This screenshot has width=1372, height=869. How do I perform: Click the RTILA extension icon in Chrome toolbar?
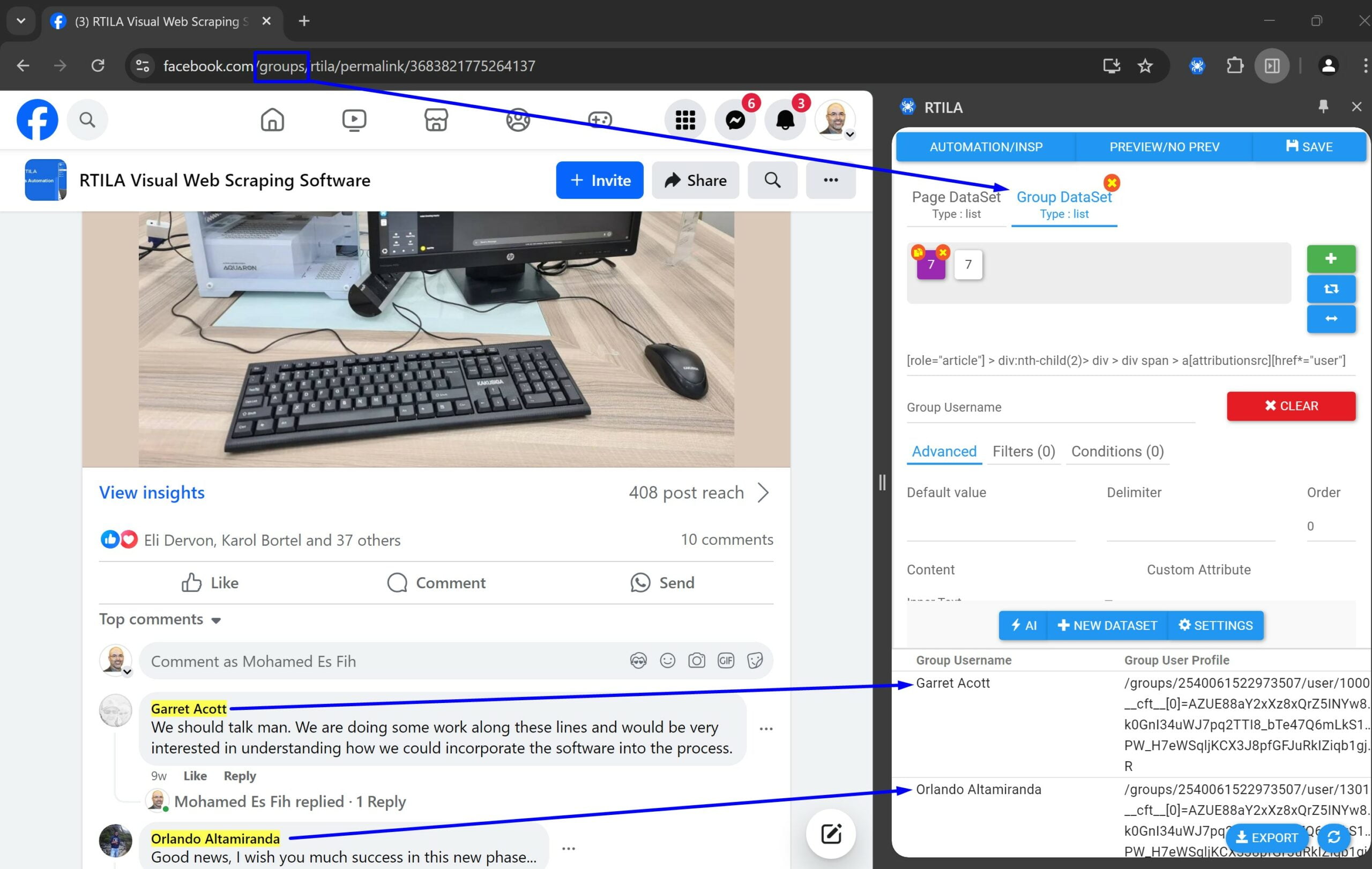pos(1197,66)
